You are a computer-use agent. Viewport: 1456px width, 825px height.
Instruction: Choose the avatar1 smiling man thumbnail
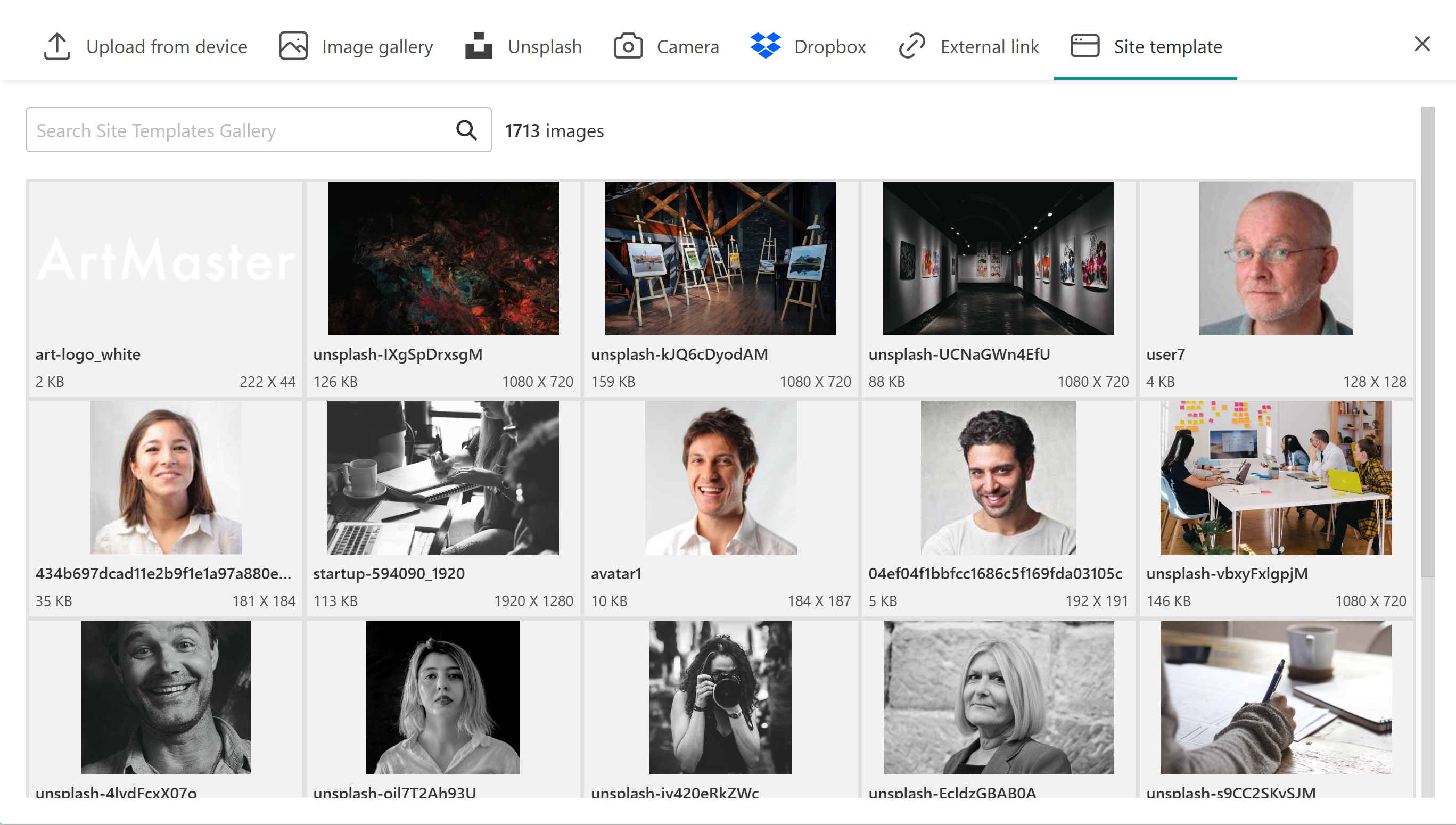pos(720,477)
